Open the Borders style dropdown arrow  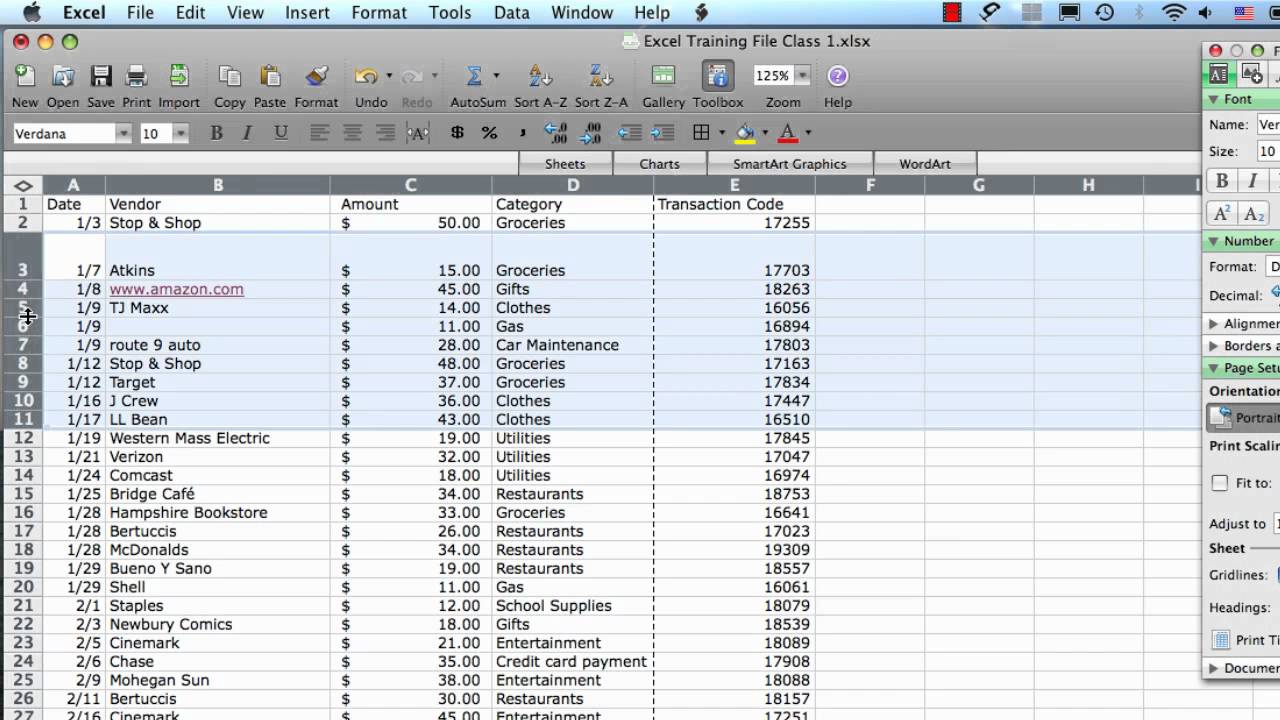click(x=721, y=133)
